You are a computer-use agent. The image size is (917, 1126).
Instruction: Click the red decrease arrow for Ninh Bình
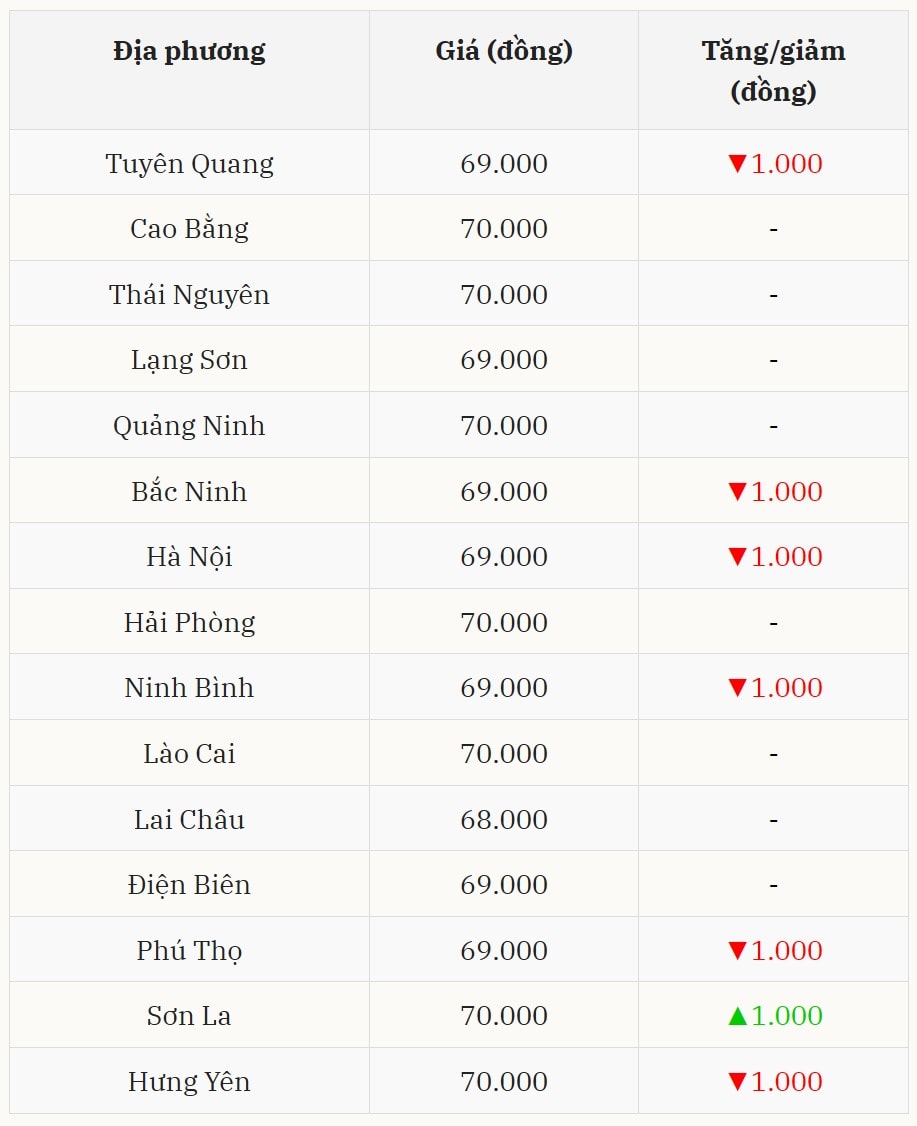coord(737,688)
